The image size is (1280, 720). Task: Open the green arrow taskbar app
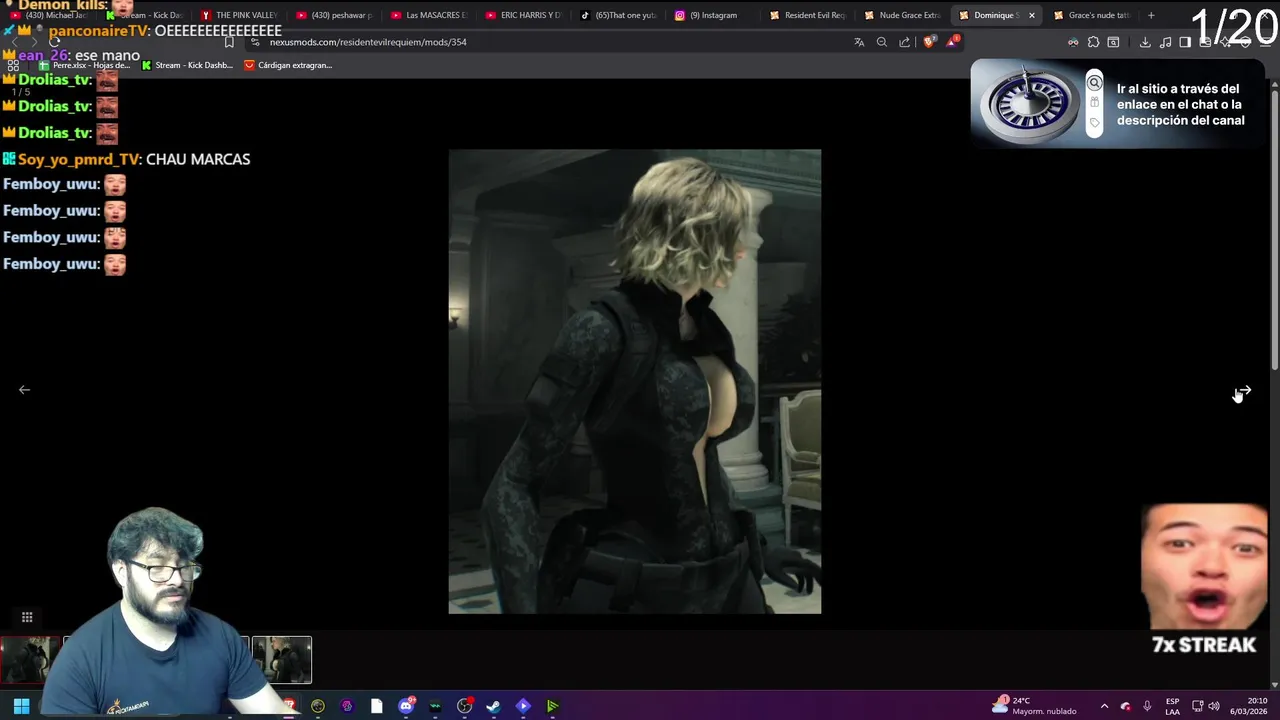[552, 706]
